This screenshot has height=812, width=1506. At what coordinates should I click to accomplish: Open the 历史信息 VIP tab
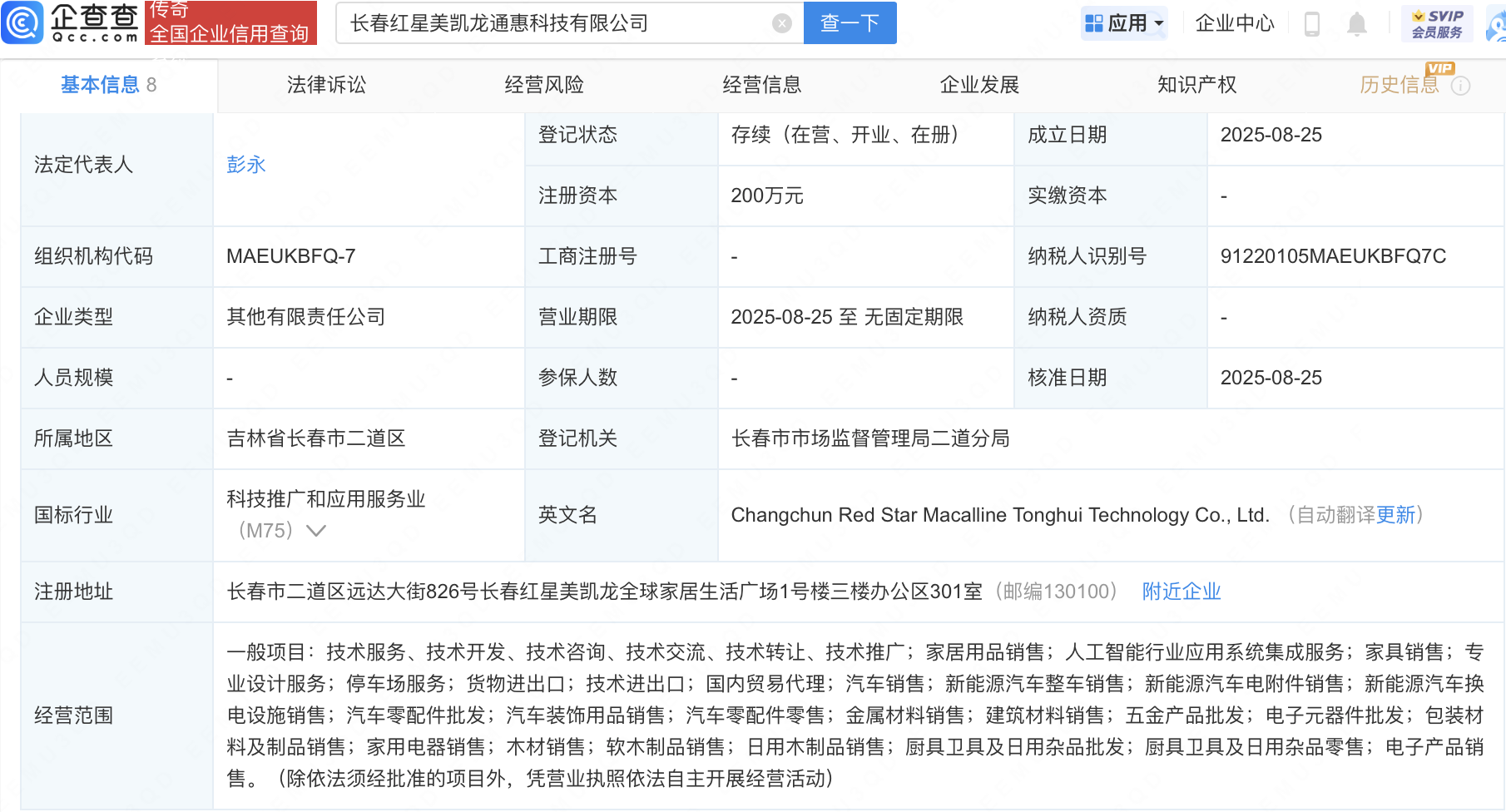(1399, 85)
